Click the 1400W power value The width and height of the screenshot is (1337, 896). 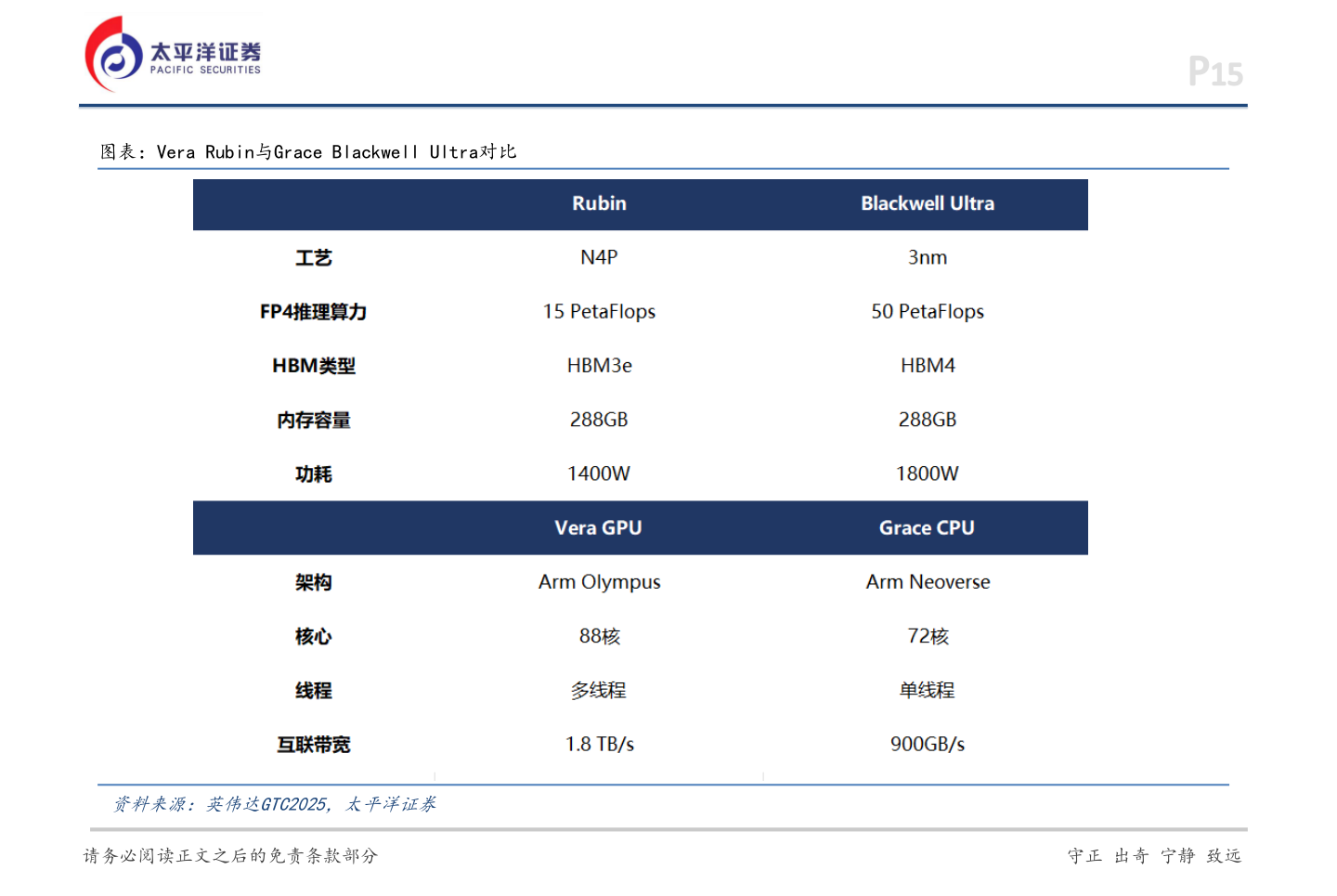click(x=599, y=474)
